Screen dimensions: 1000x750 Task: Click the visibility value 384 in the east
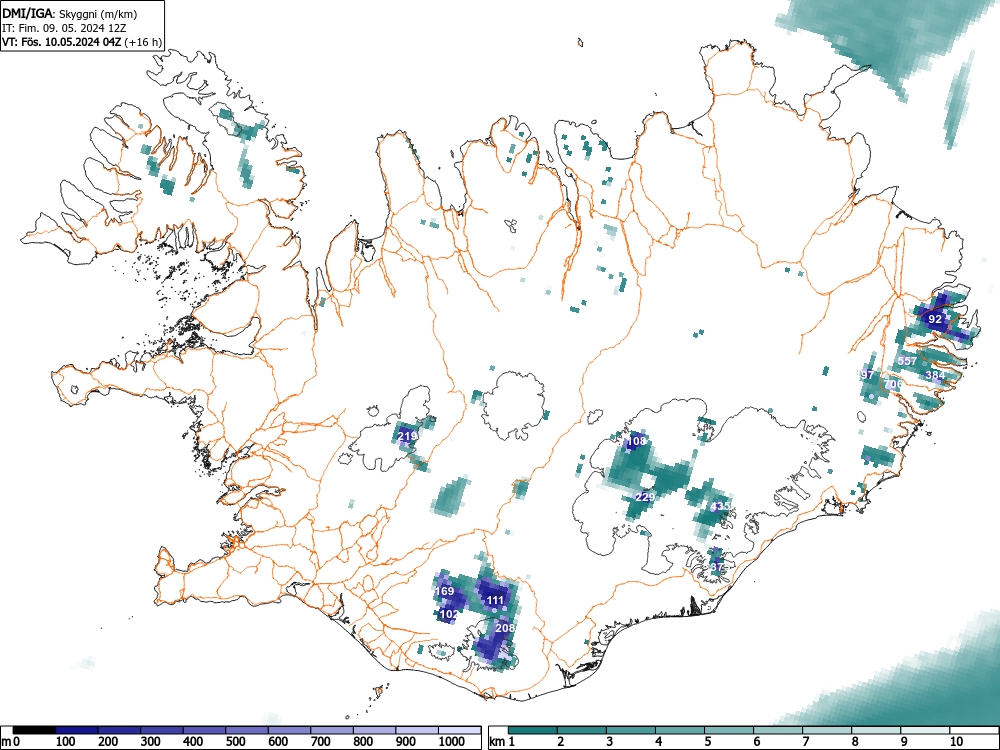(x=935, y=375)
